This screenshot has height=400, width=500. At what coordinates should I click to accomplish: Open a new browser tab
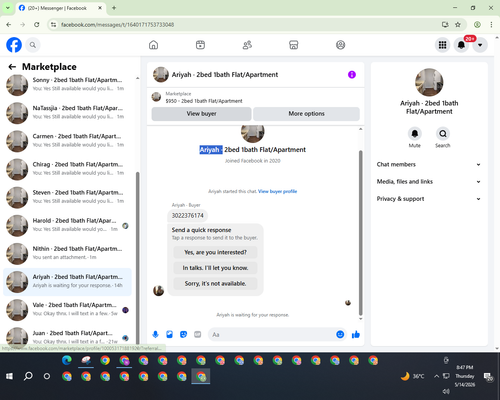point(114,8)
